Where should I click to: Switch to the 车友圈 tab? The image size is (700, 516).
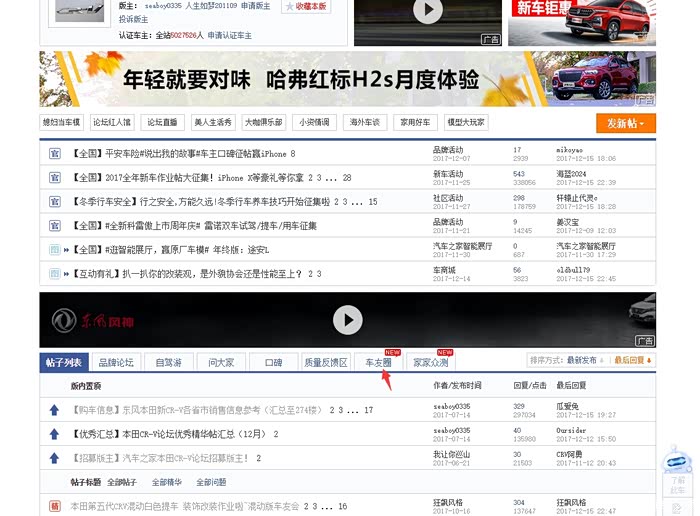coord(378,362)
